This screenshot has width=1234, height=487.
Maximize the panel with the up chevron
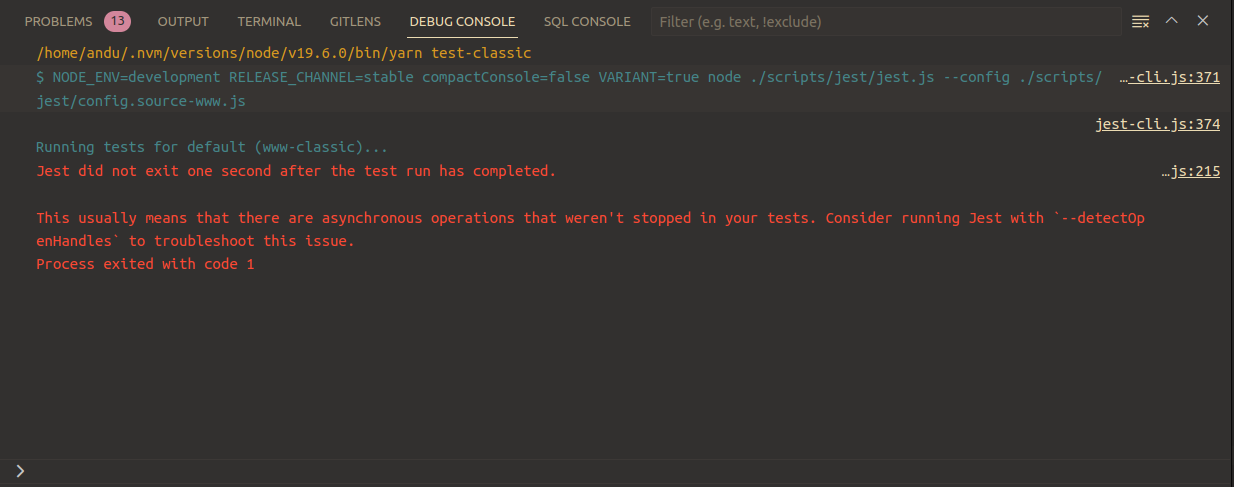click(x=1172, y=21)
